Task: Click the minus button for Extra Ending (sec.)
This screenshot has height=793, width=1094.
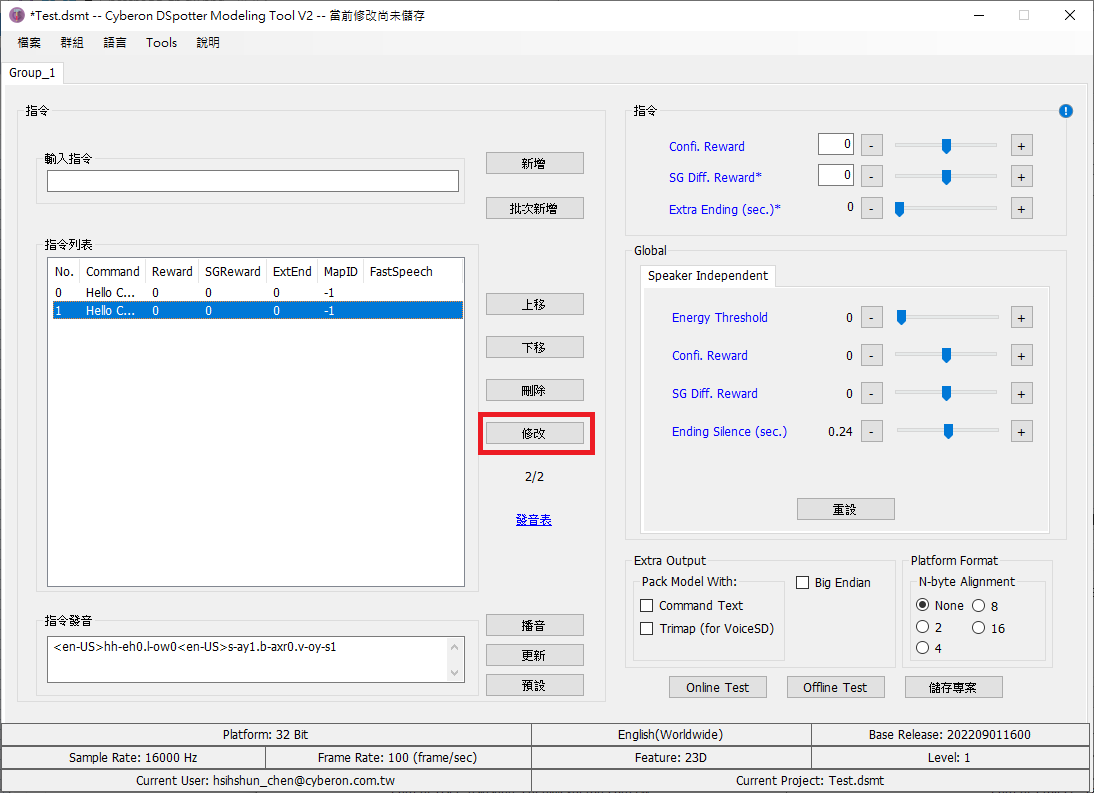Action: 871,209
